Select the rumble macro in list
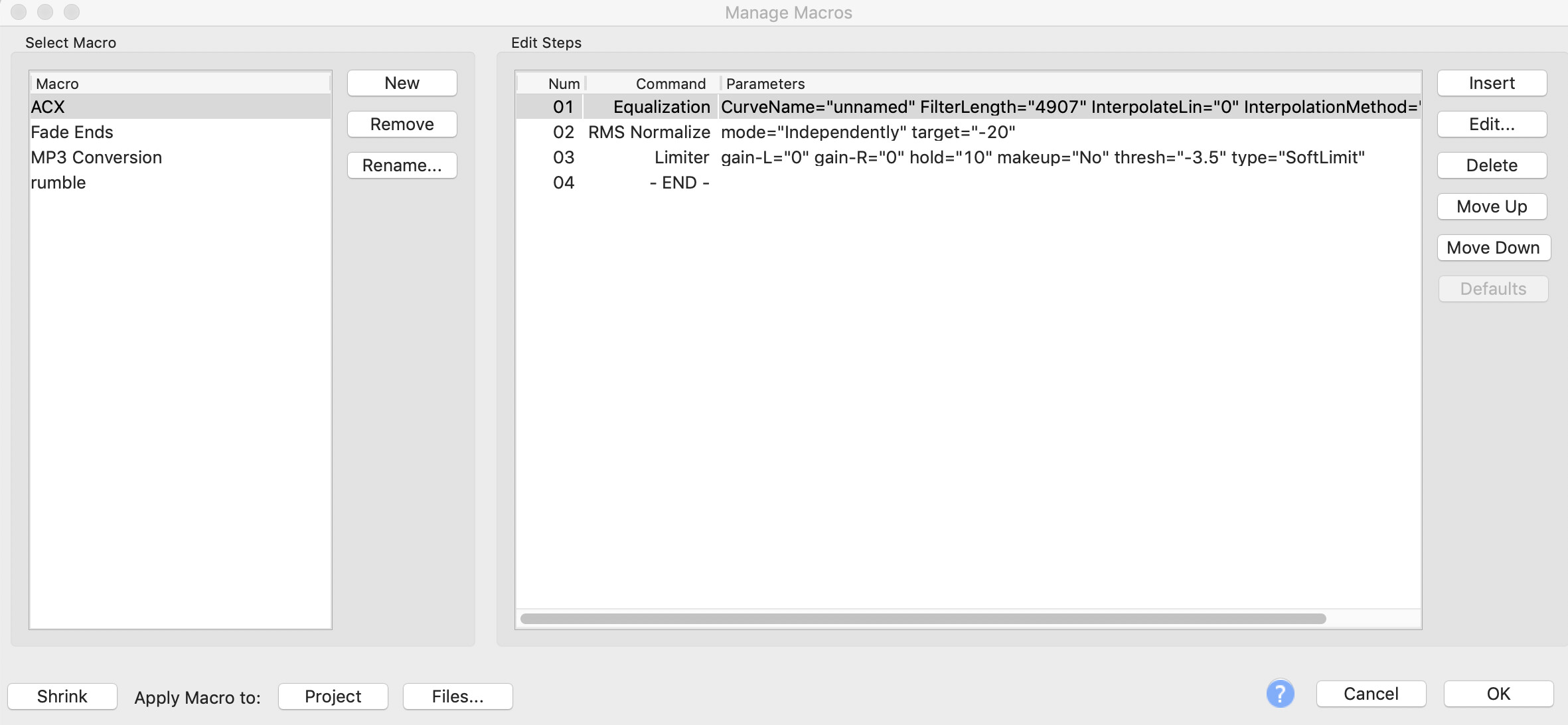1568x725 pixels. [58, 183]
